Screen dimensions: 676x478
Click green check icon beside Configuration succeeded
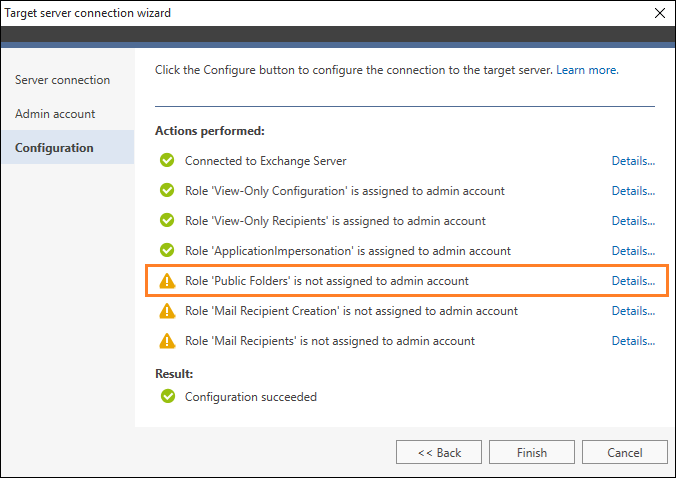[168, 396]
